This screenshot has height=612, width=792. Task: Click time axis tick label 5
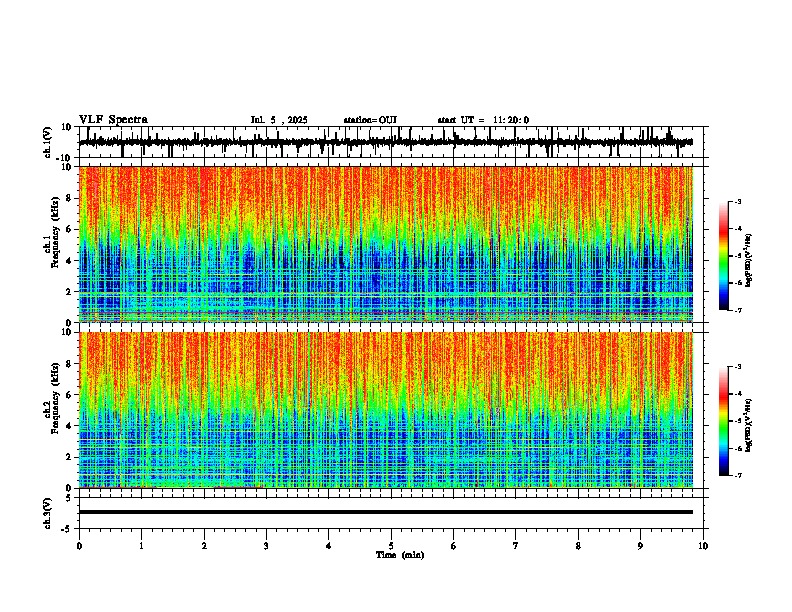[x=391, y=546]
